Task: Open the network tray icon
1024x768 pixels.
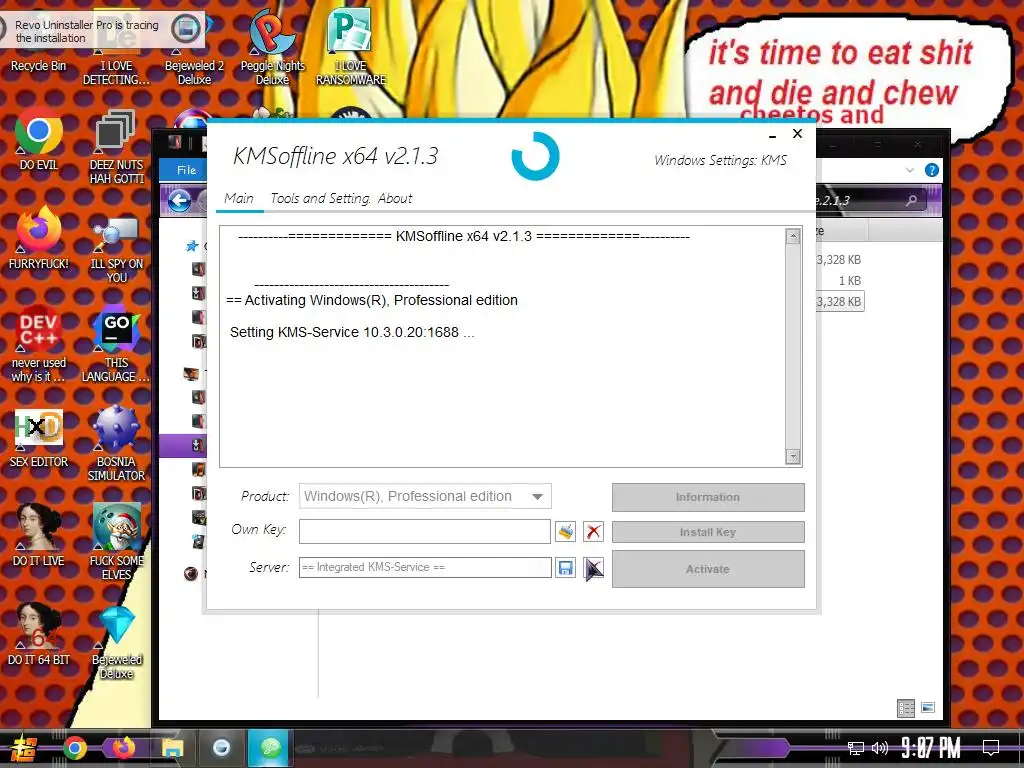Action: (x=856, y=748)
